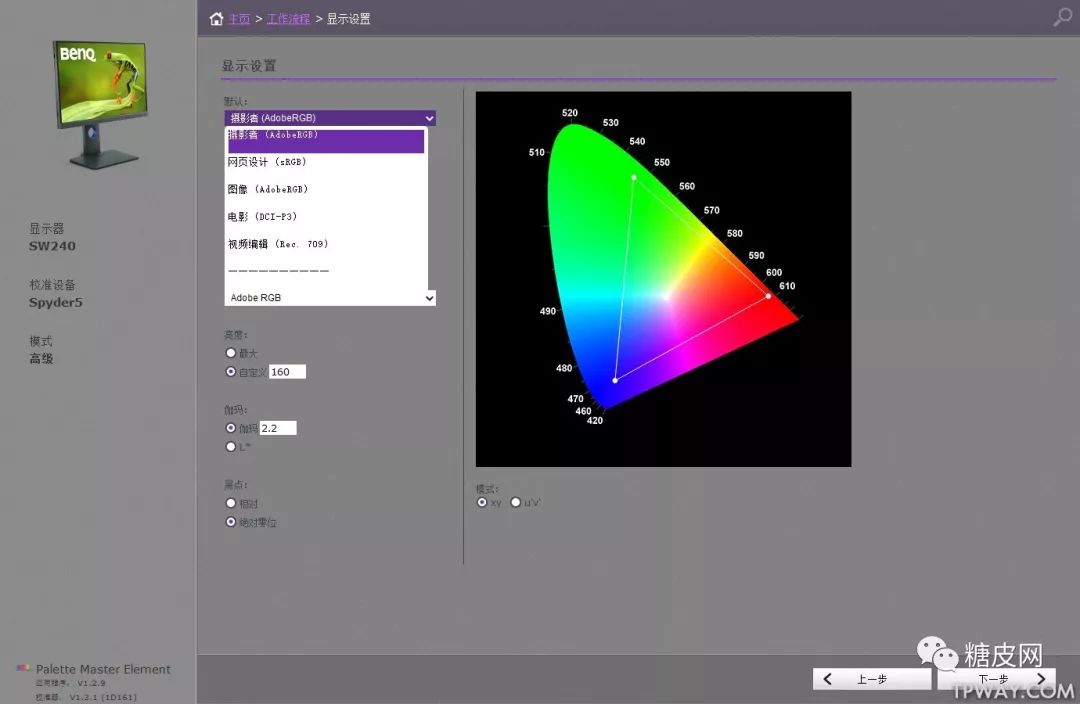The image size is (1080, 704).
Task: Open the 摄影者 (AdobeRGB) preset dropdown
Action: click(330, 118)
